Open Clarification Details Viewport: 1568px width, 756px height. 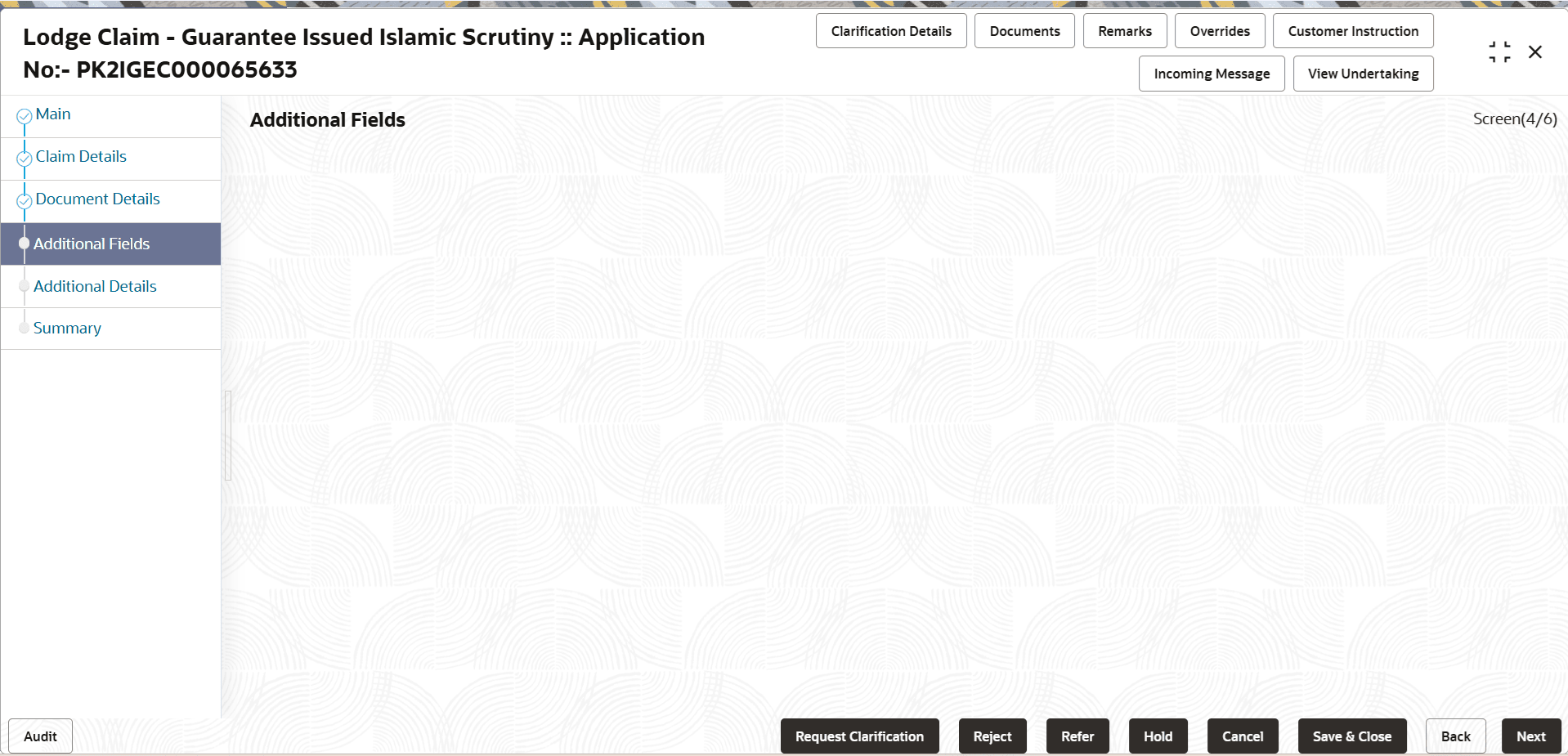pos(891,30)
